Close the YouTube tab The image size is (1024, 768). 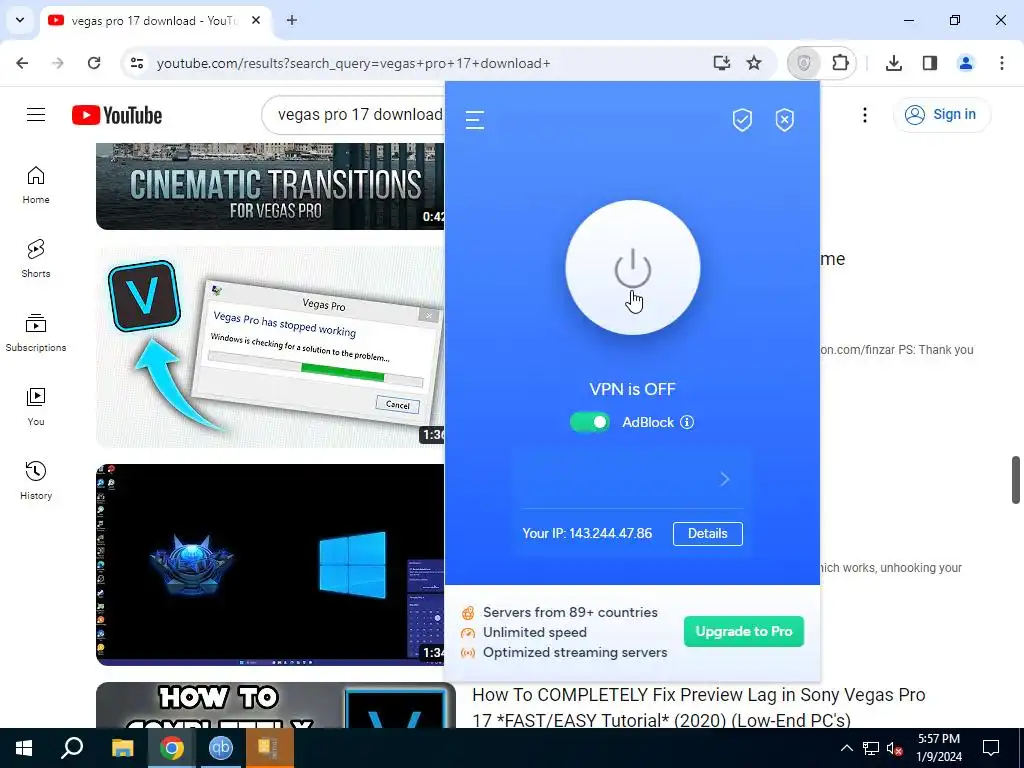[x=256, y=21]
